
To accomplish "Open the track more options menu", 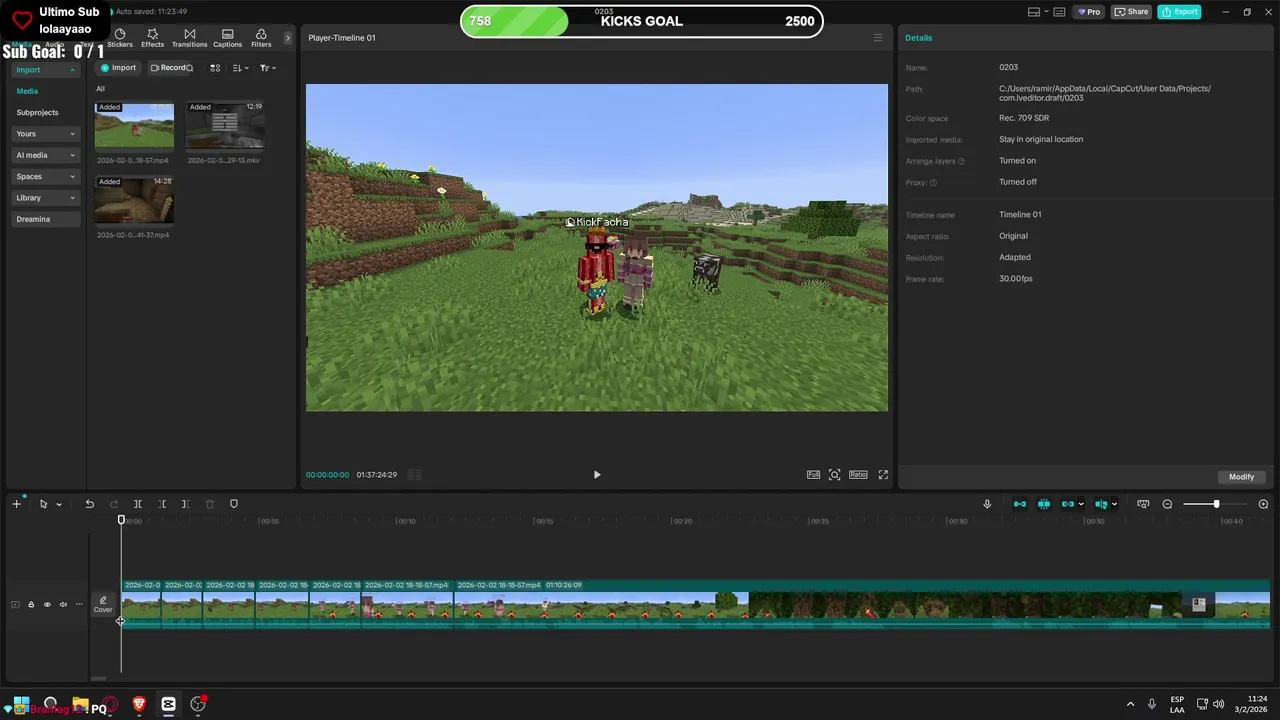I will [x=79, y=604].
